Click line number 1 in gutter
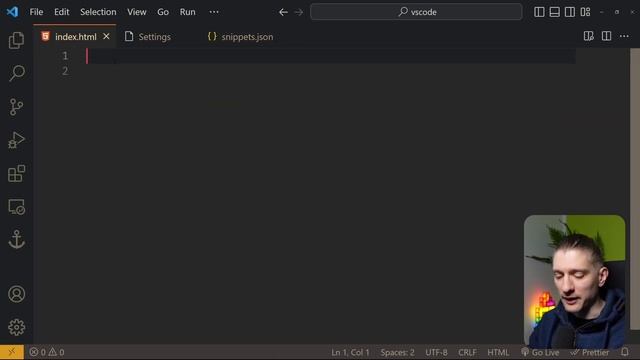 coord(65,56)
